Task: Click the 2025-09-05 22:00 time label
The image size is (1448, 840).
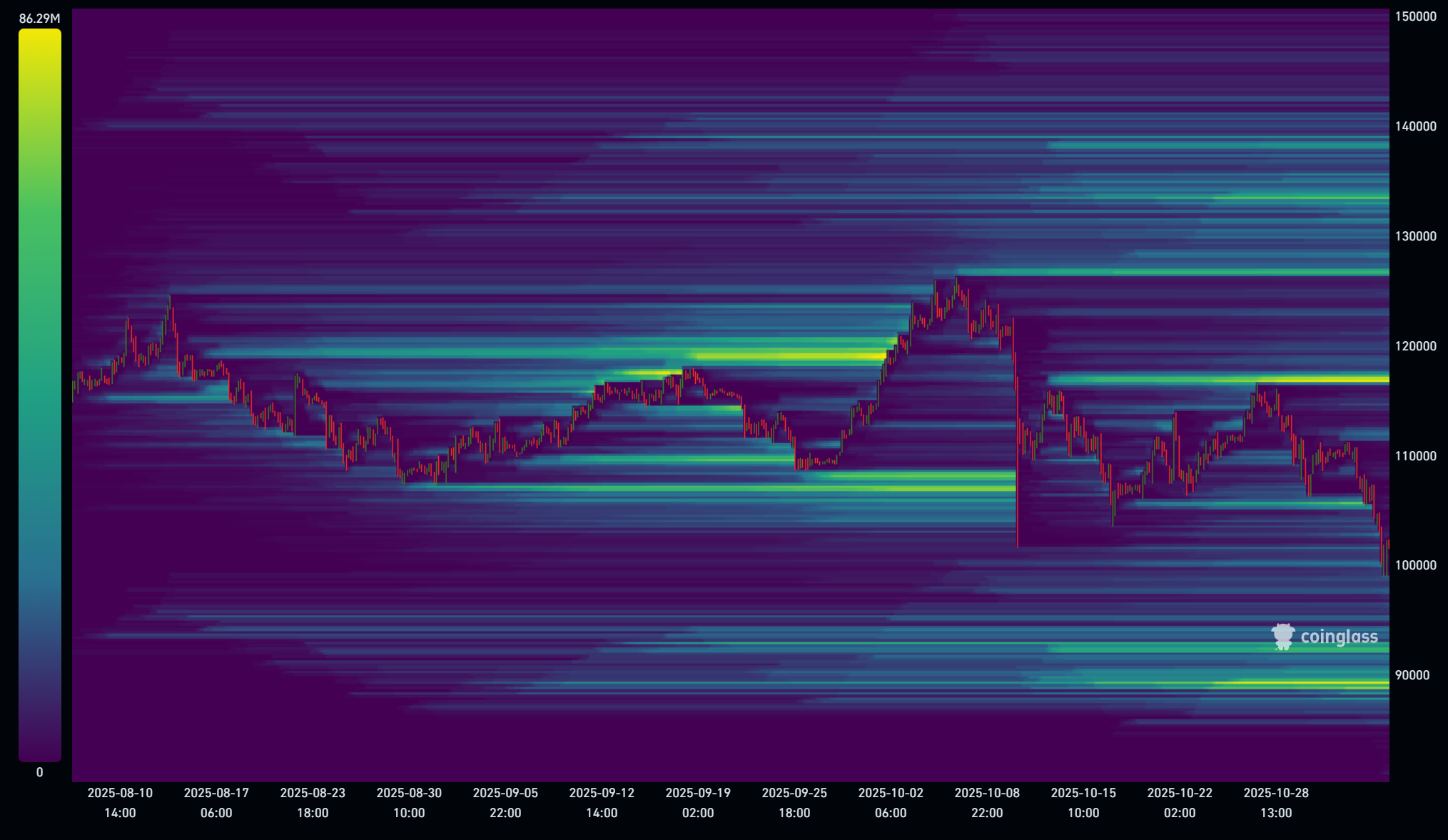Action: click(x=505, y=802)
